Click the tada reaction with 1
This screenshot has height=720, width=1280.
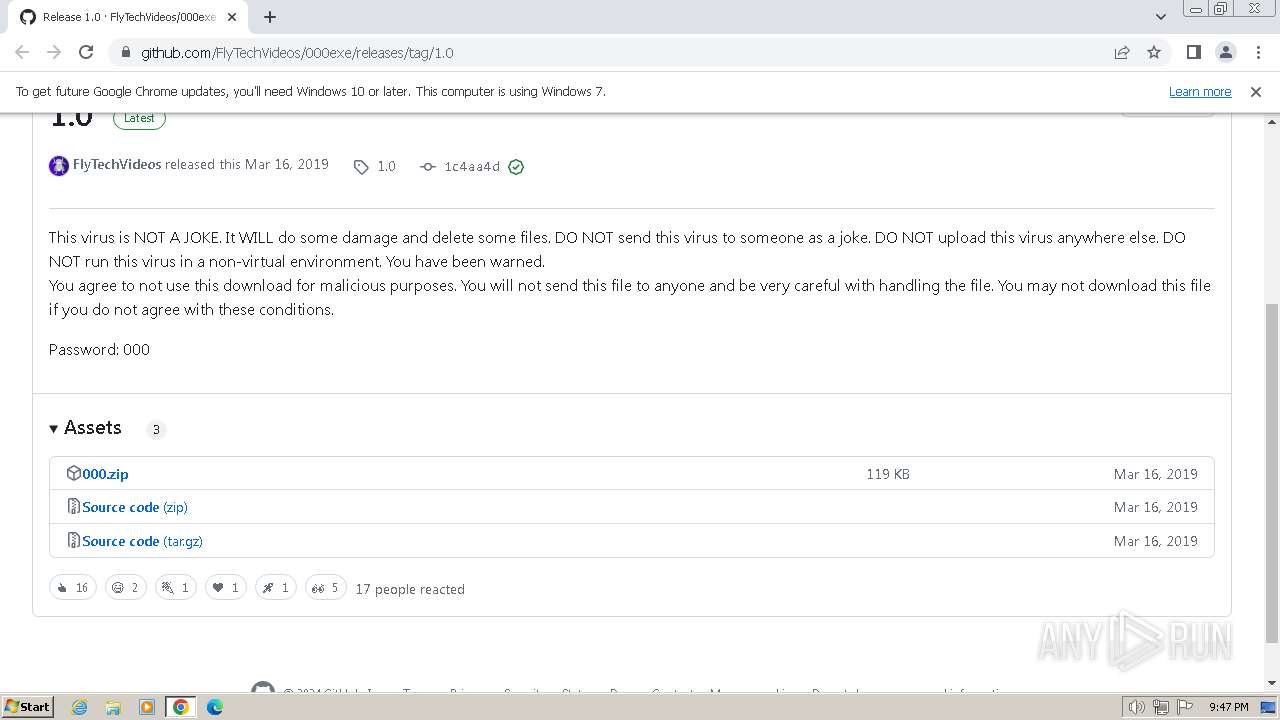tap(176, 588)
